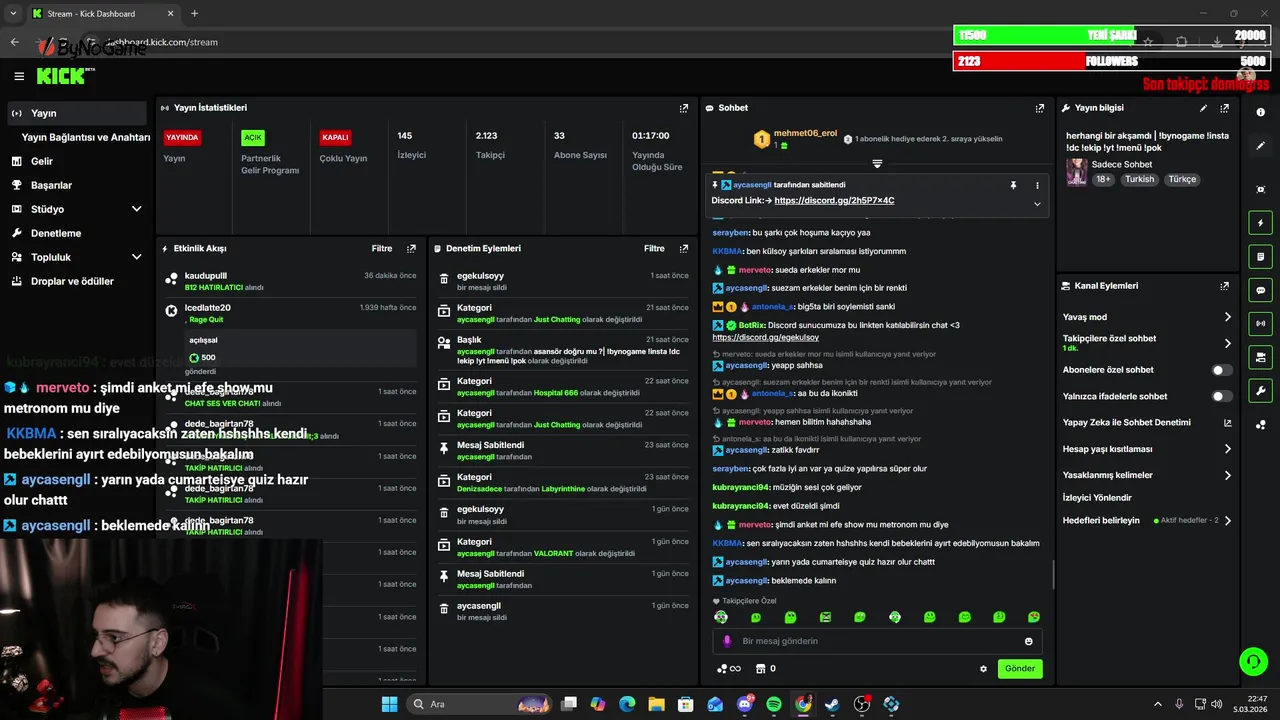Image resolution: width=1280 pixels, height=720 pixels.
Task: Click İzleyici Yönlendir
Action: click(1097, 498)
